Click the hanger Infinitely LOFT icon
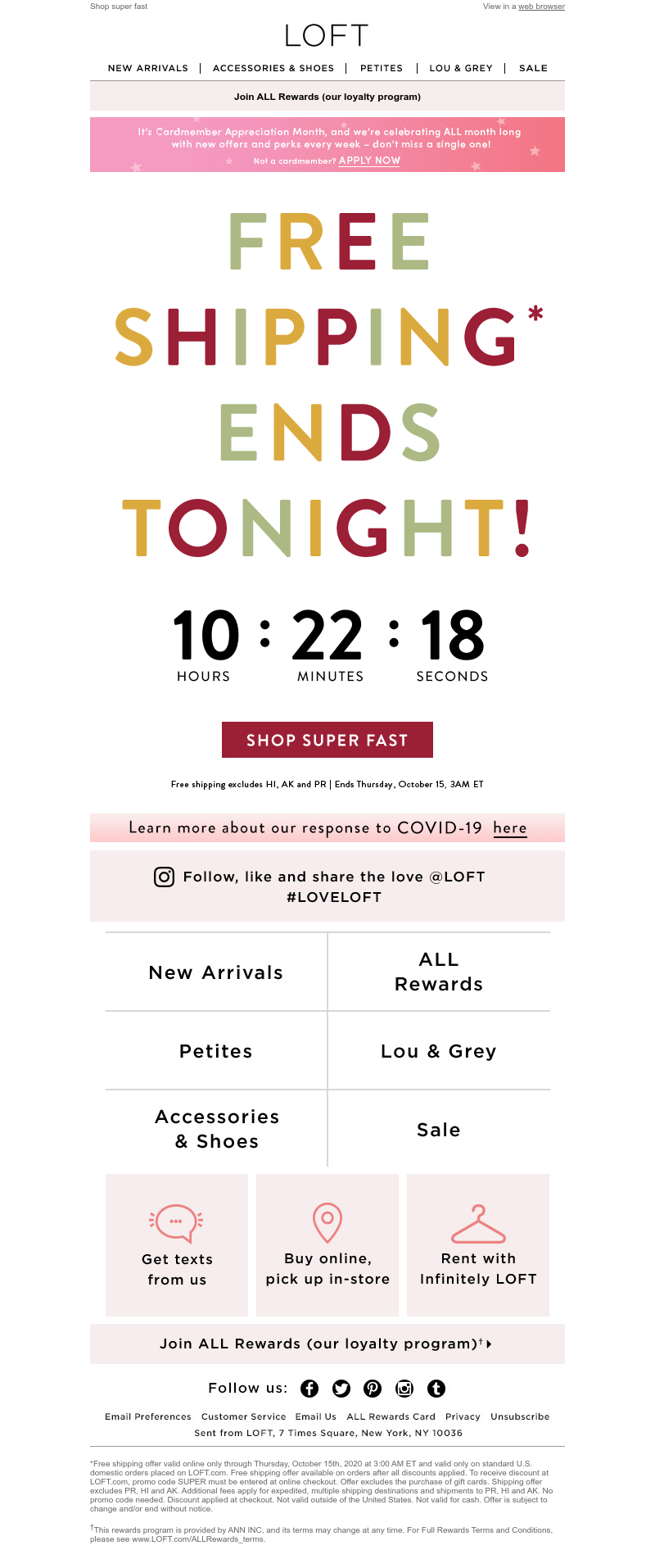The height and width of the screenshot is (1568, 655). [478, 1223]
